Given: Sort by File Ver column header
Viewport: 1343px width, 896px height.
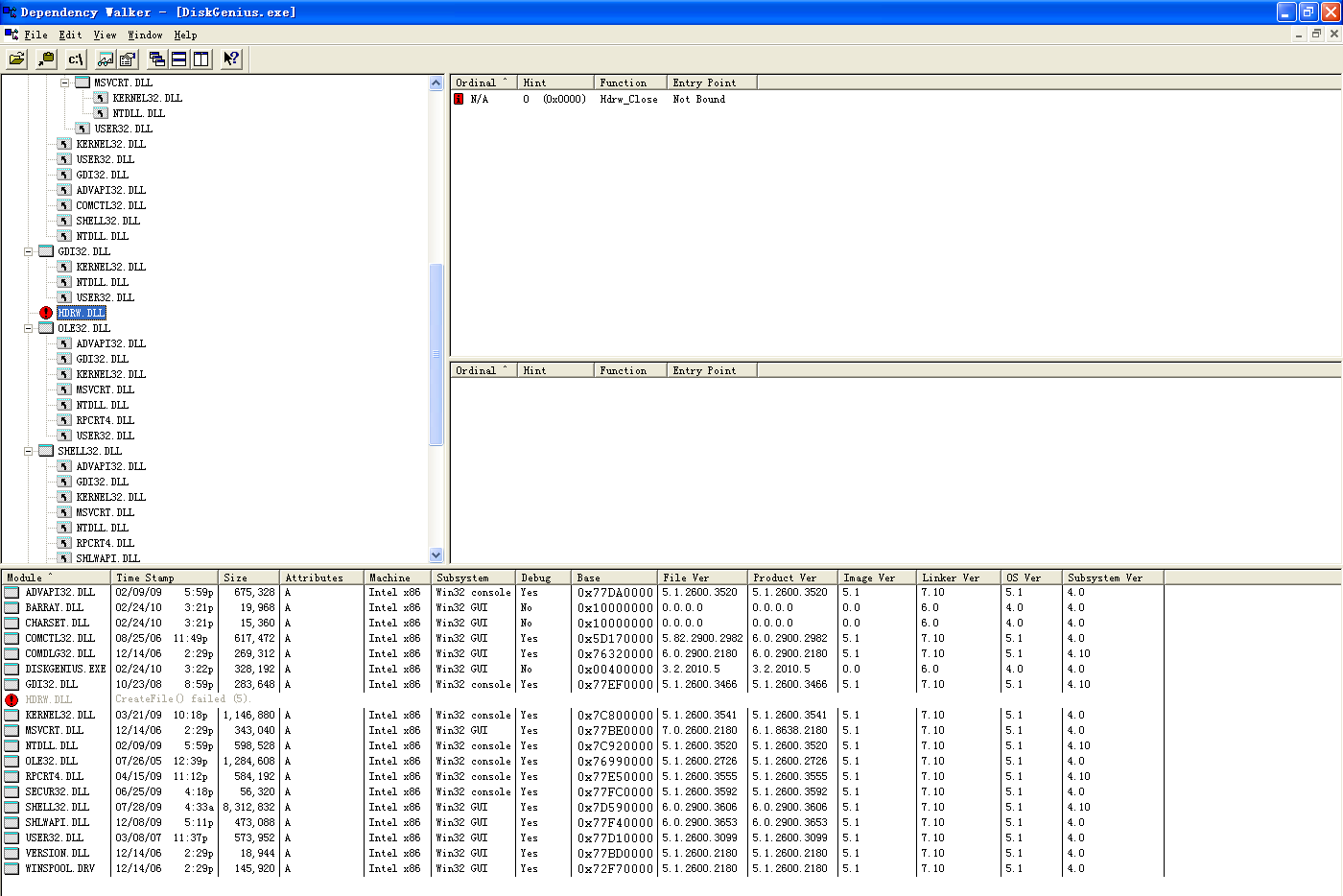Looking at the screenshot, I should click(x=702, y=578).
